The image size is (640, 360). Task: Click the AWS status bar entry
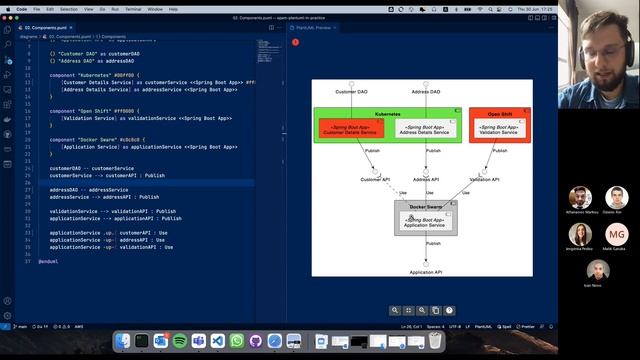coord(79,327)
